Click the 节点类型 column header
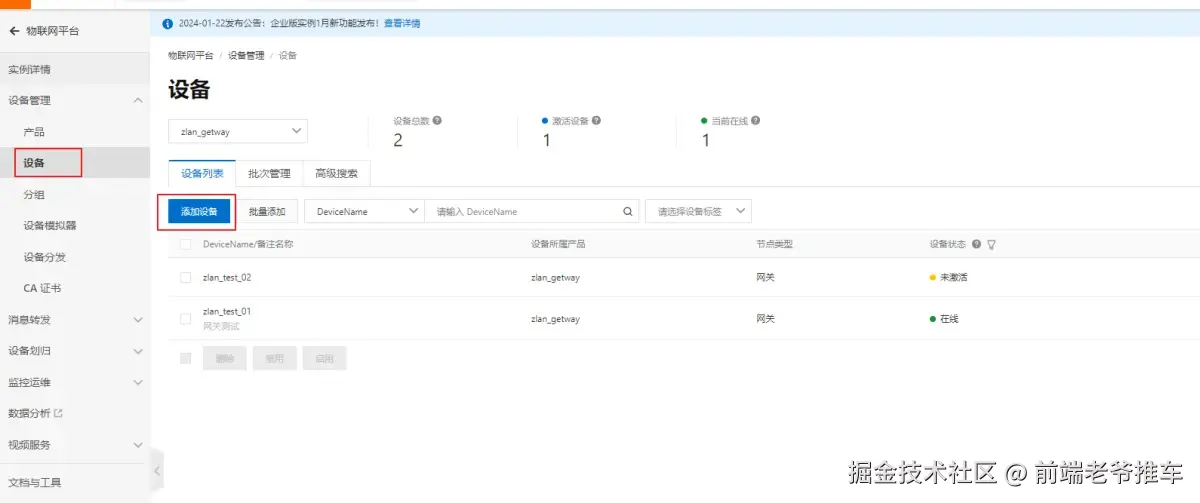 tap(774, 244)
